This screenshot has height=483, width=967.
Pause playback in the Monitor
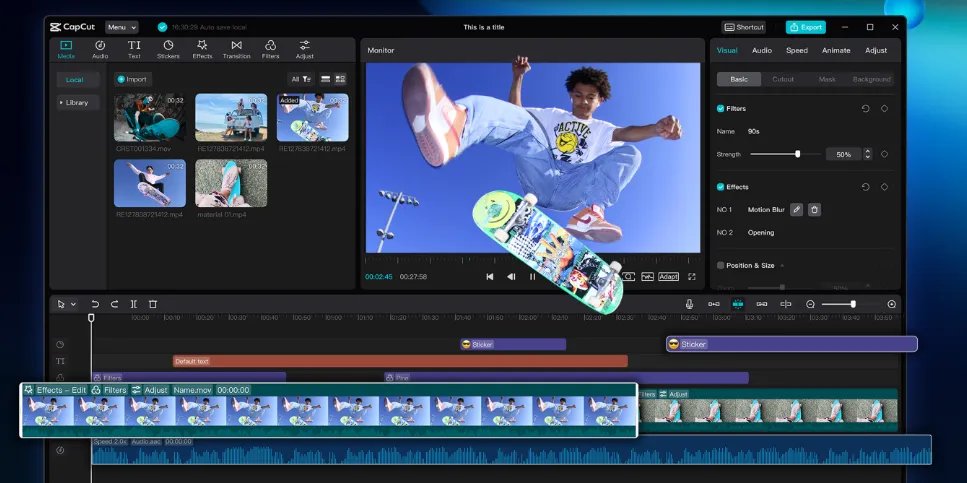click(532, 277)
